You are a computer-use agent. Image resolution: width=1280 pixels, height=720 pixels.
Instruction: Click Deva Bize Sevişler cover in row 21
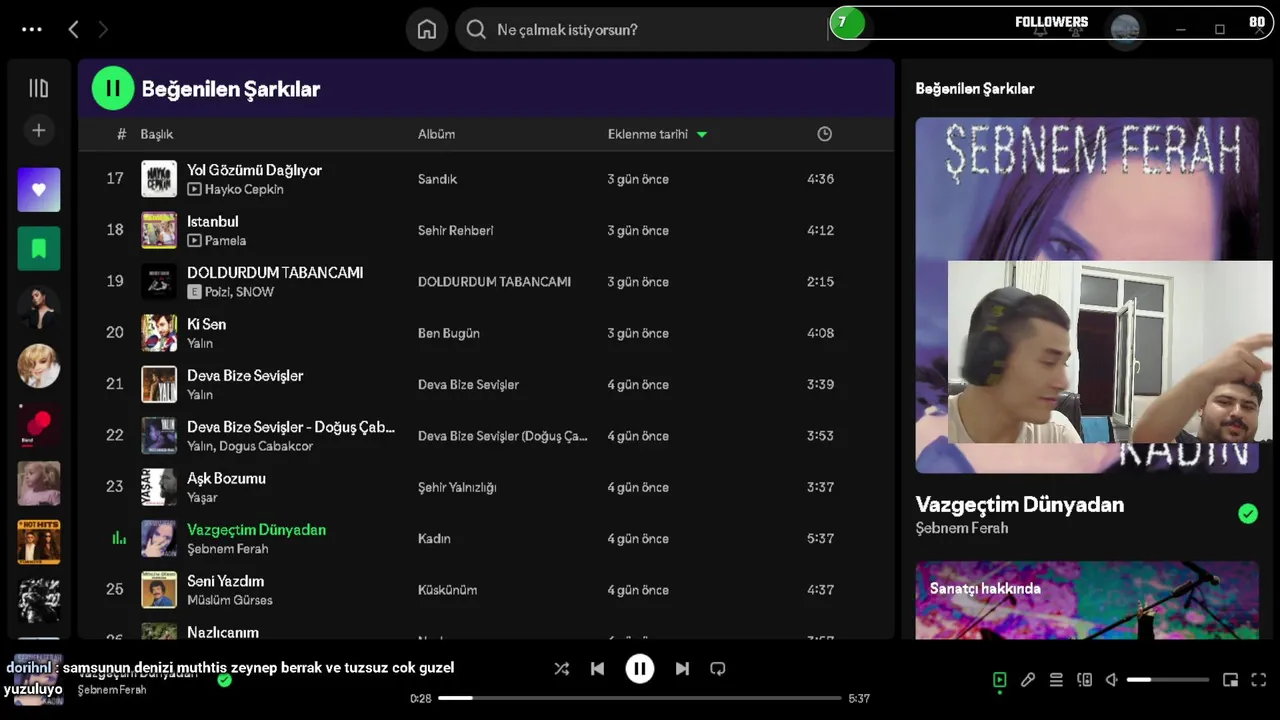coord(159,385)
